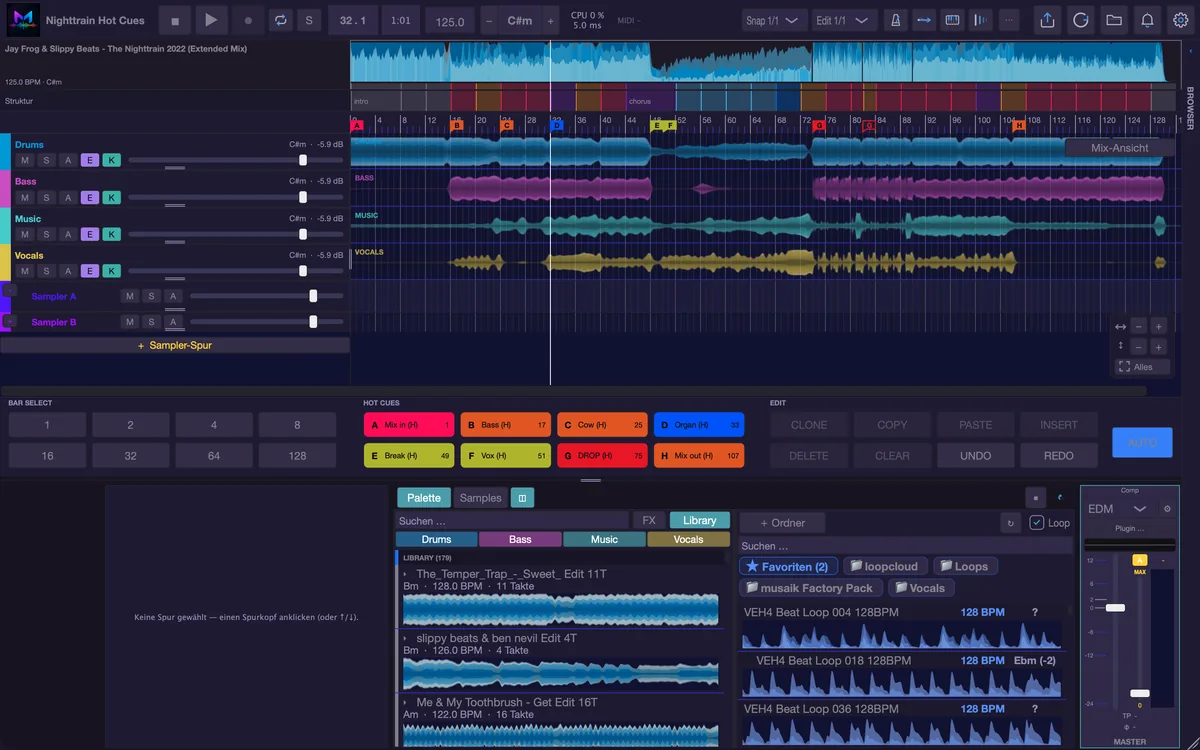Open the notifications bell icon

(x=1147, y=20)
